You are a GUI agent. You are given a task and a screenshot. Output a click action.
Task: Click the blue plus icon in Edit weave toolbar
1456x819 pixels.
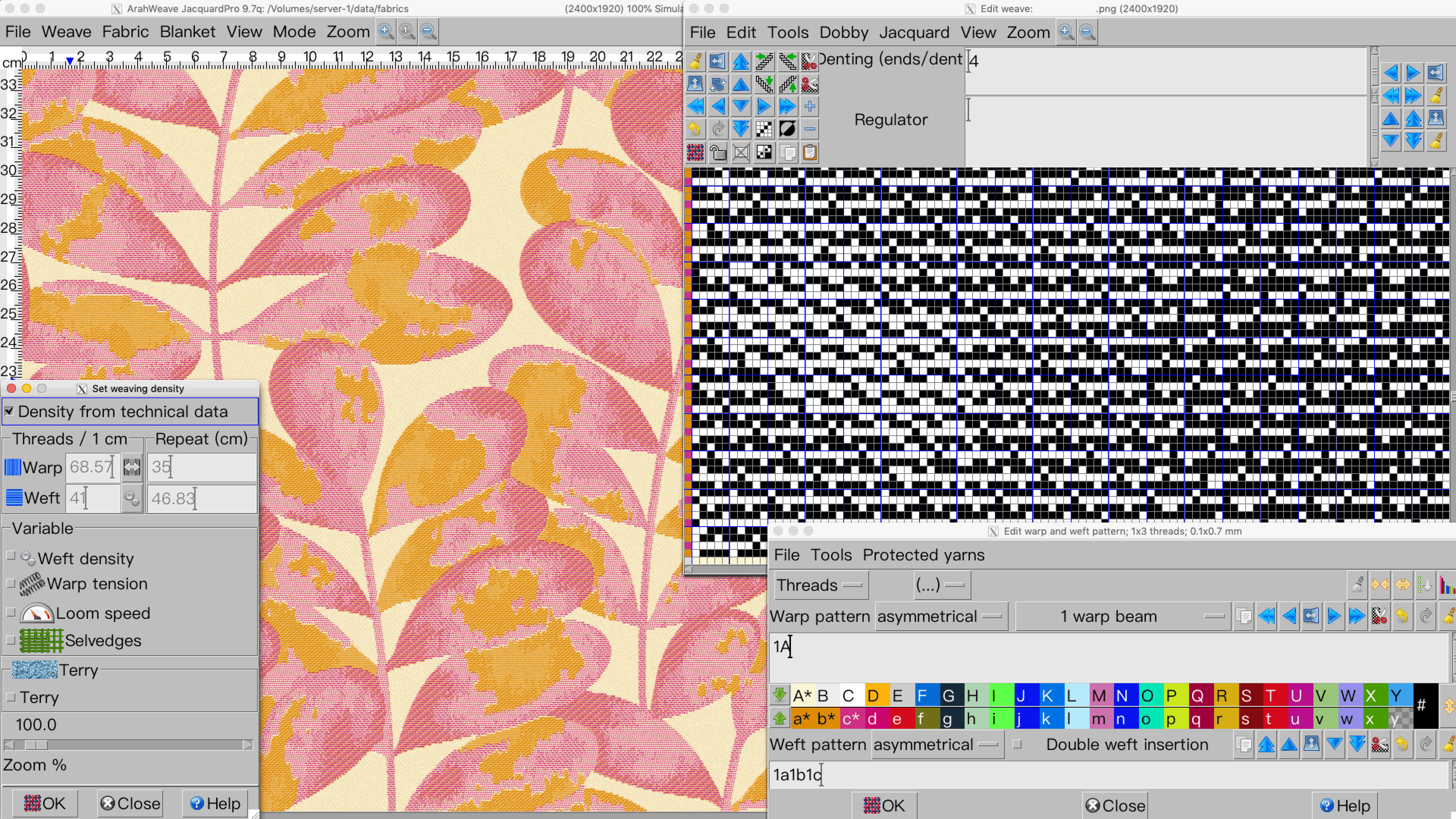(x=810, y=106)
